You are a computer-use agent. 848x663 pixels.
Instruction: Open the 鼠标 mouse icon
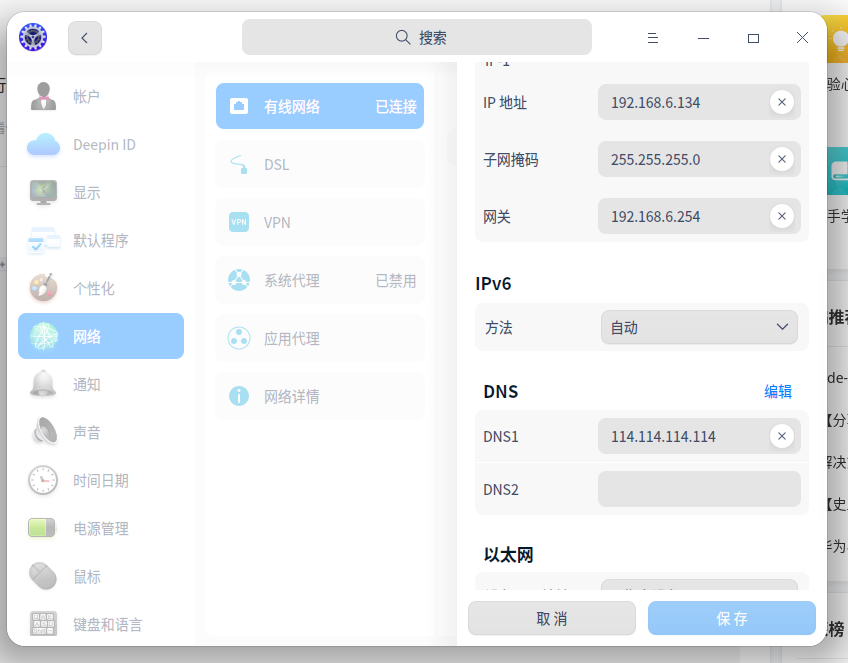[43, 576]
